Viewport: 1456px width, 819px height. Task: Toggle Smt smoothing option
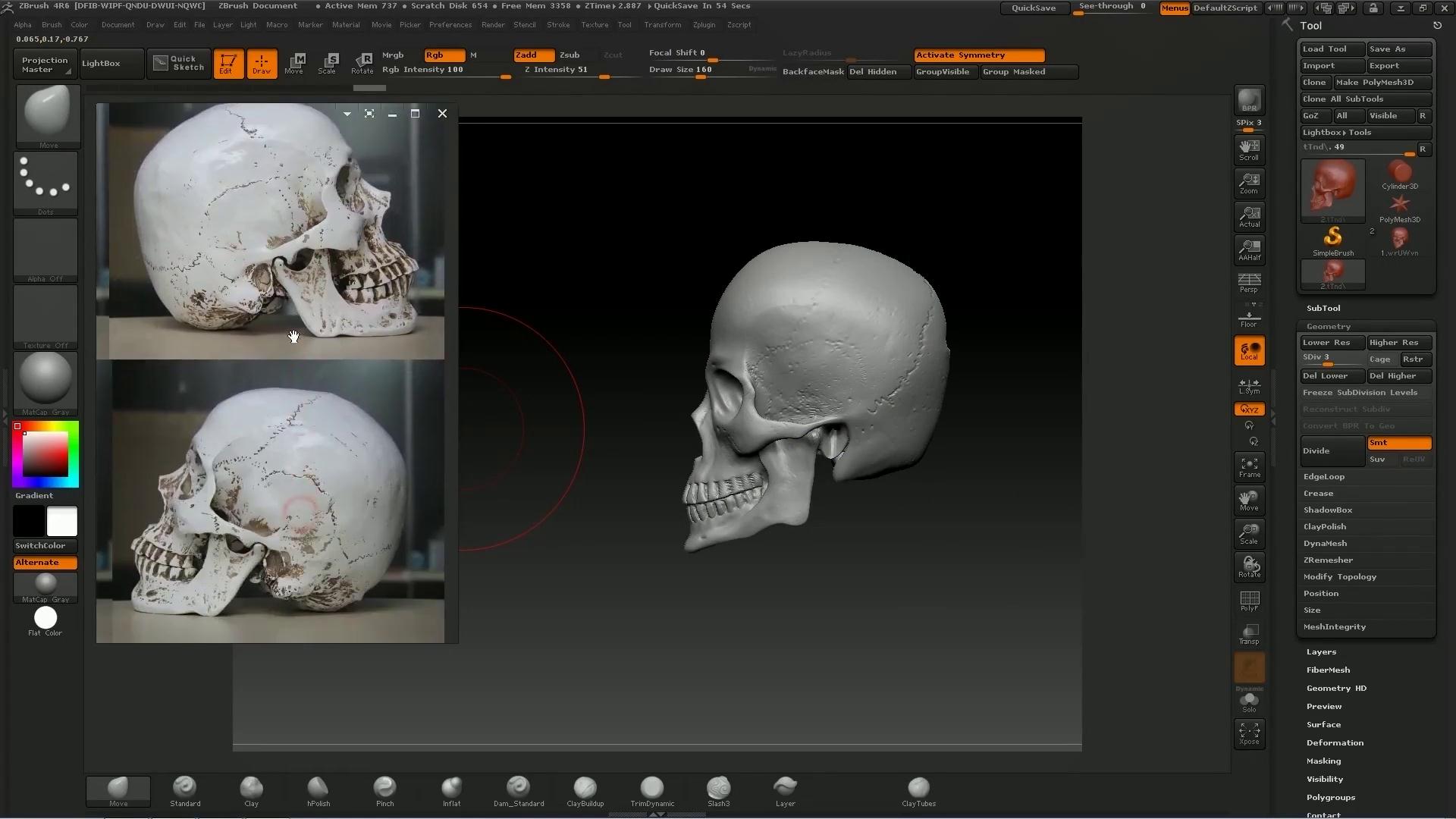coord(1398,443)
